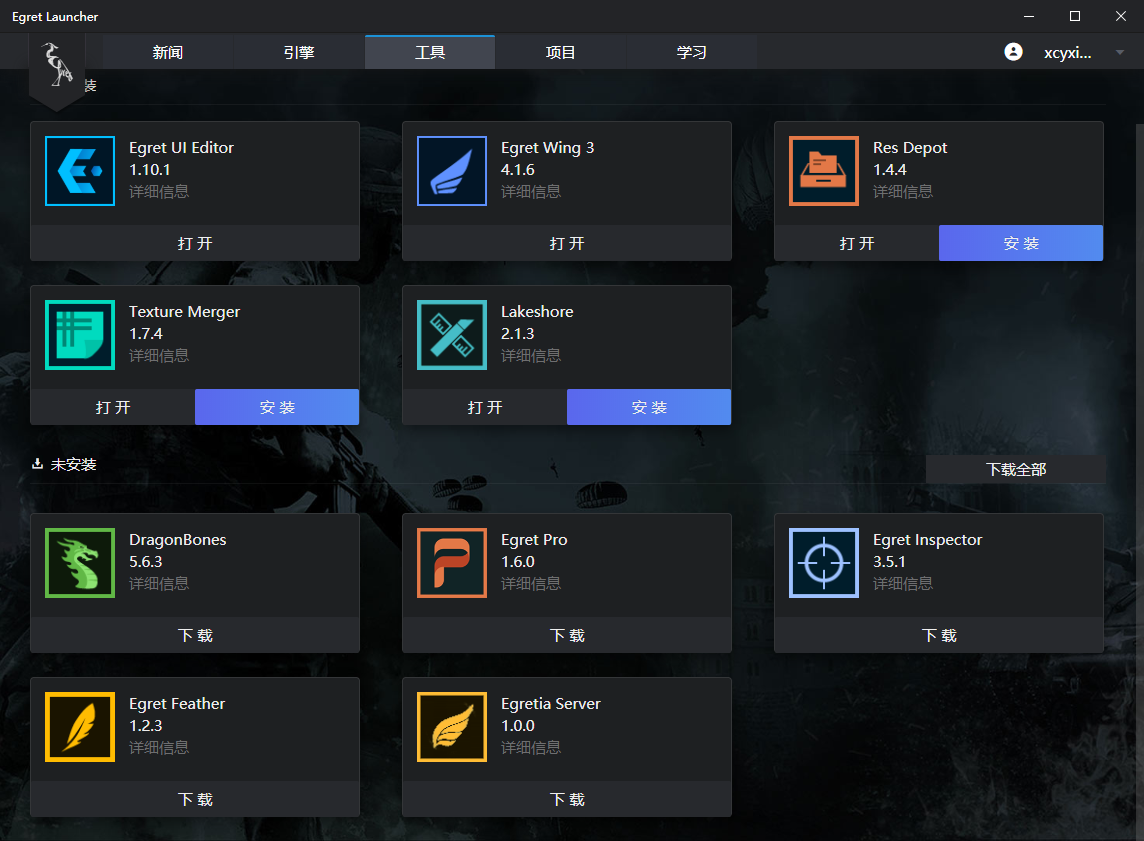The height and width of the screenshot is (841, 1144).
Task: Download Egret Inspector with 下载 button
Action: (x=939, y=635)
